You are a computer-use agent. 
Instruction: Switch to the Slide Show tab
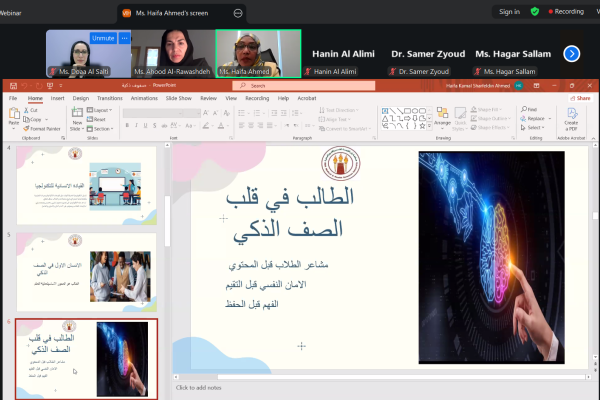(179, 98)
